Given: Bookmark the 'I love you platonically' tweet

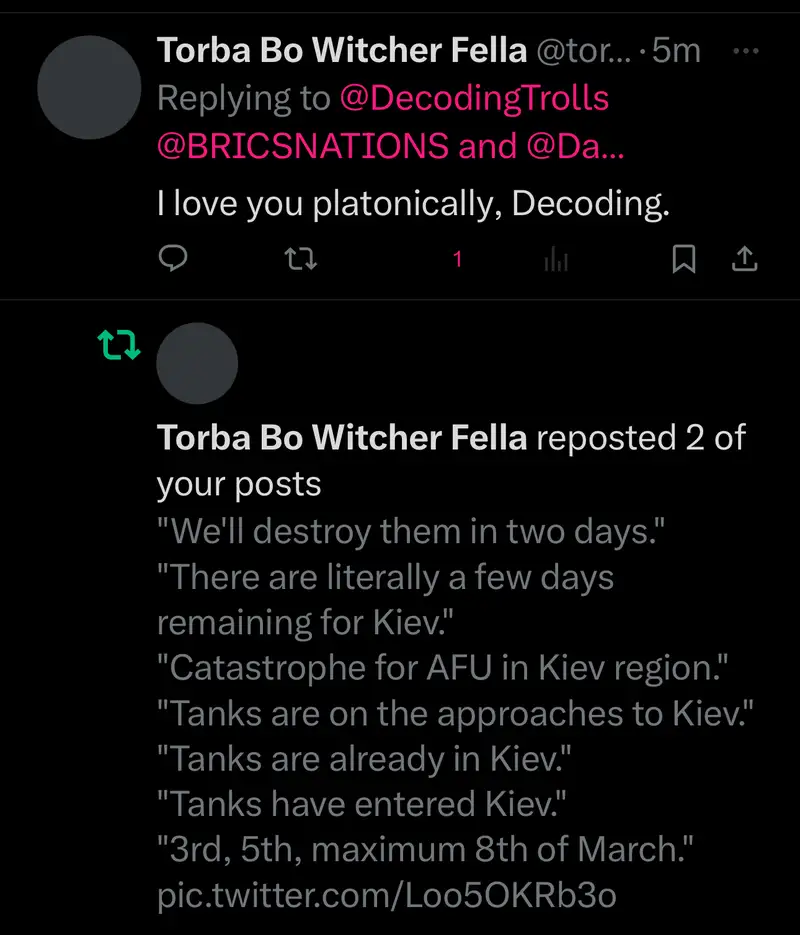Looking at the screenshot, I should [x=683, y=260].
